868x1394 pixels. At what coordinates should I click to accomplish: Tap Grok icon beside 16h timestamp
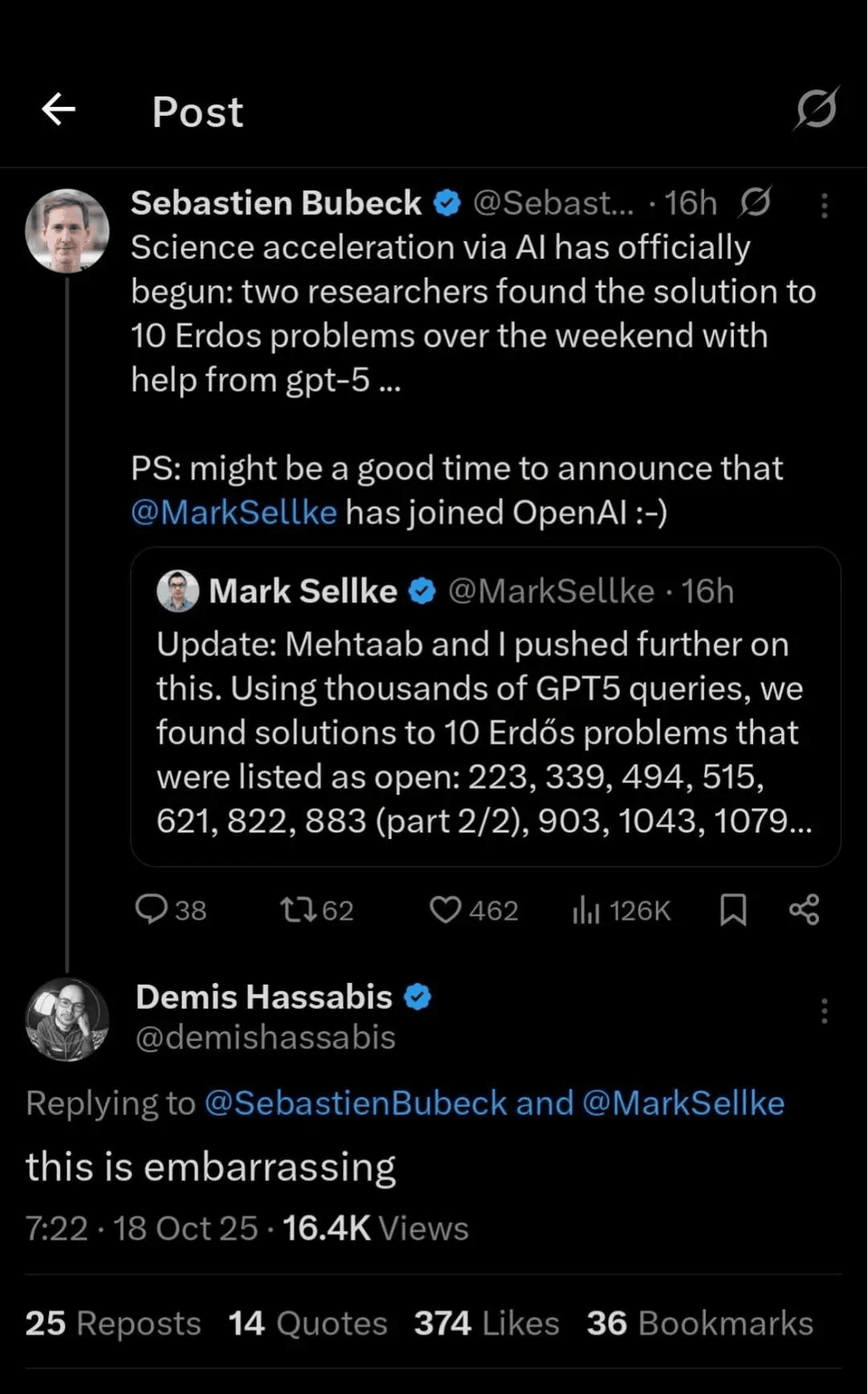point(755,203)
